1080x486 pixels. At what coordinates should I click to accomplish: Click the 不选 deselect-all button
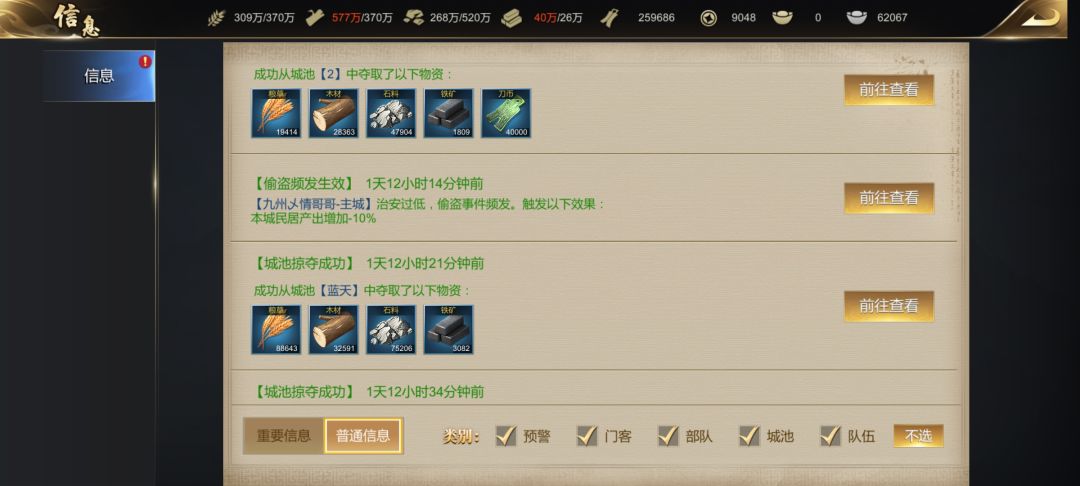coord(918,436)
